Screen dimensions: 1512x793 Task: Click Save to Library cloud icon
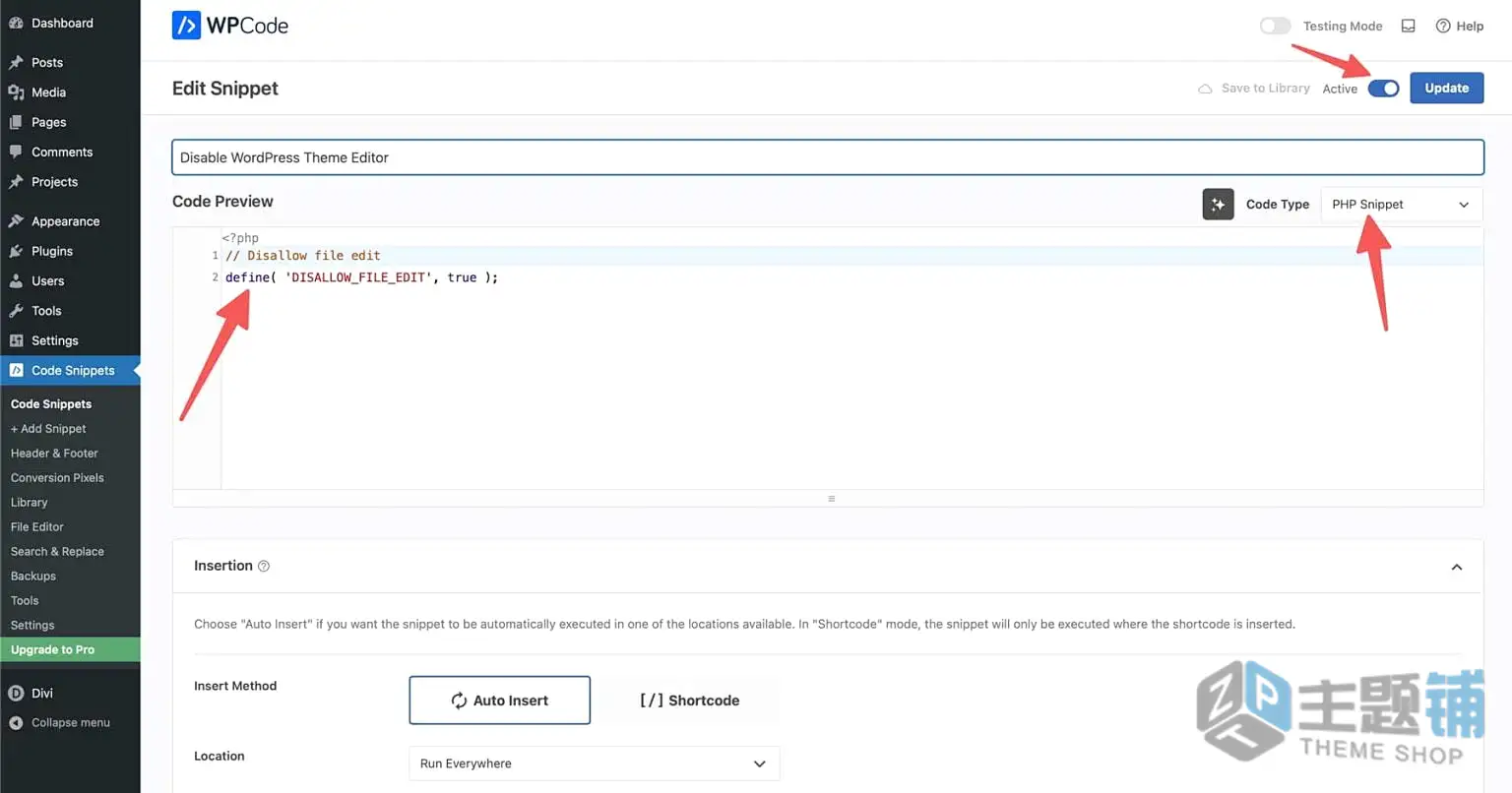coord(1205,89)
